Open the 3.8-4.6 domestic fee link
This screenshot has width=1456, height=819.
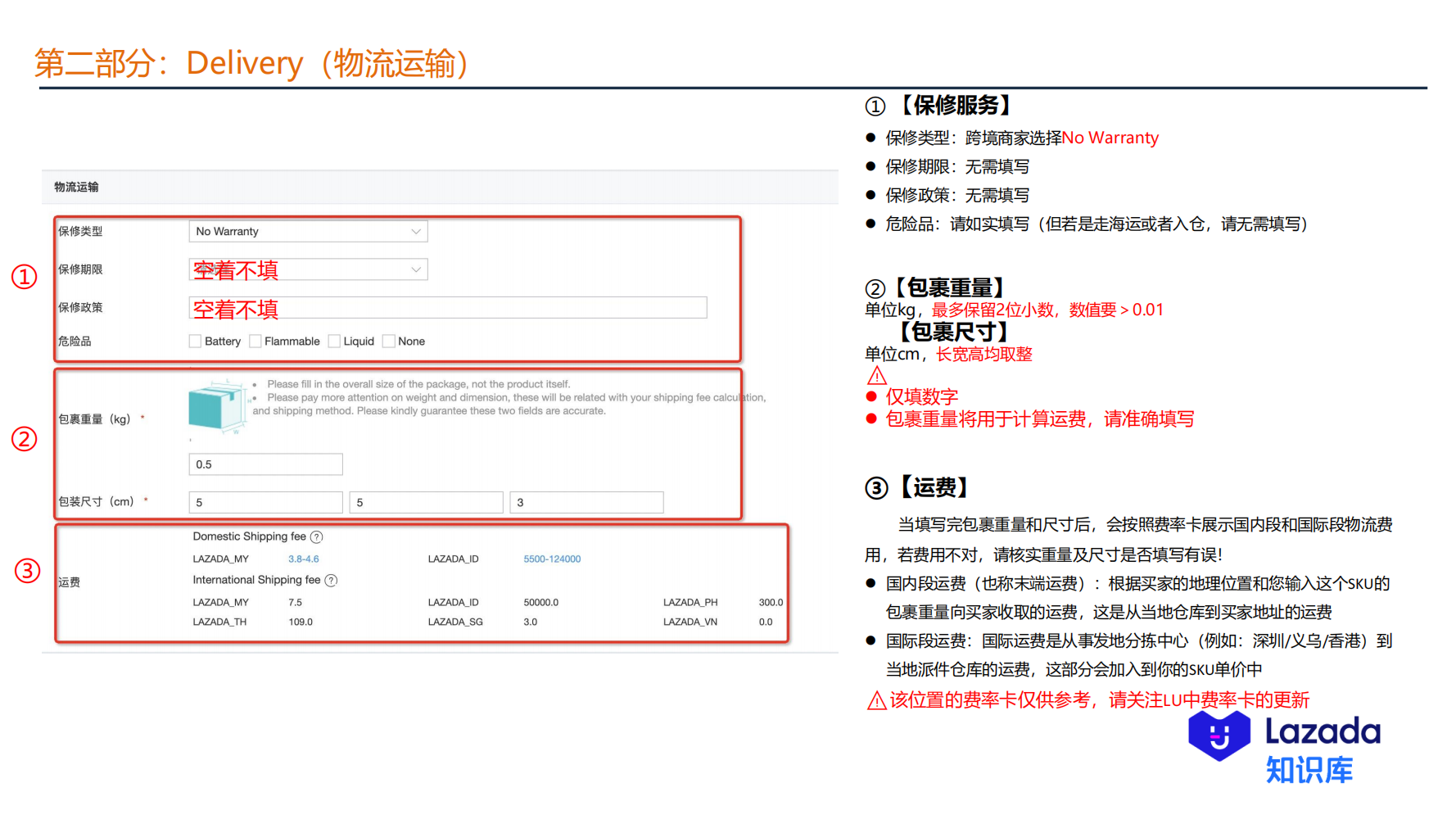coord(303,559)
